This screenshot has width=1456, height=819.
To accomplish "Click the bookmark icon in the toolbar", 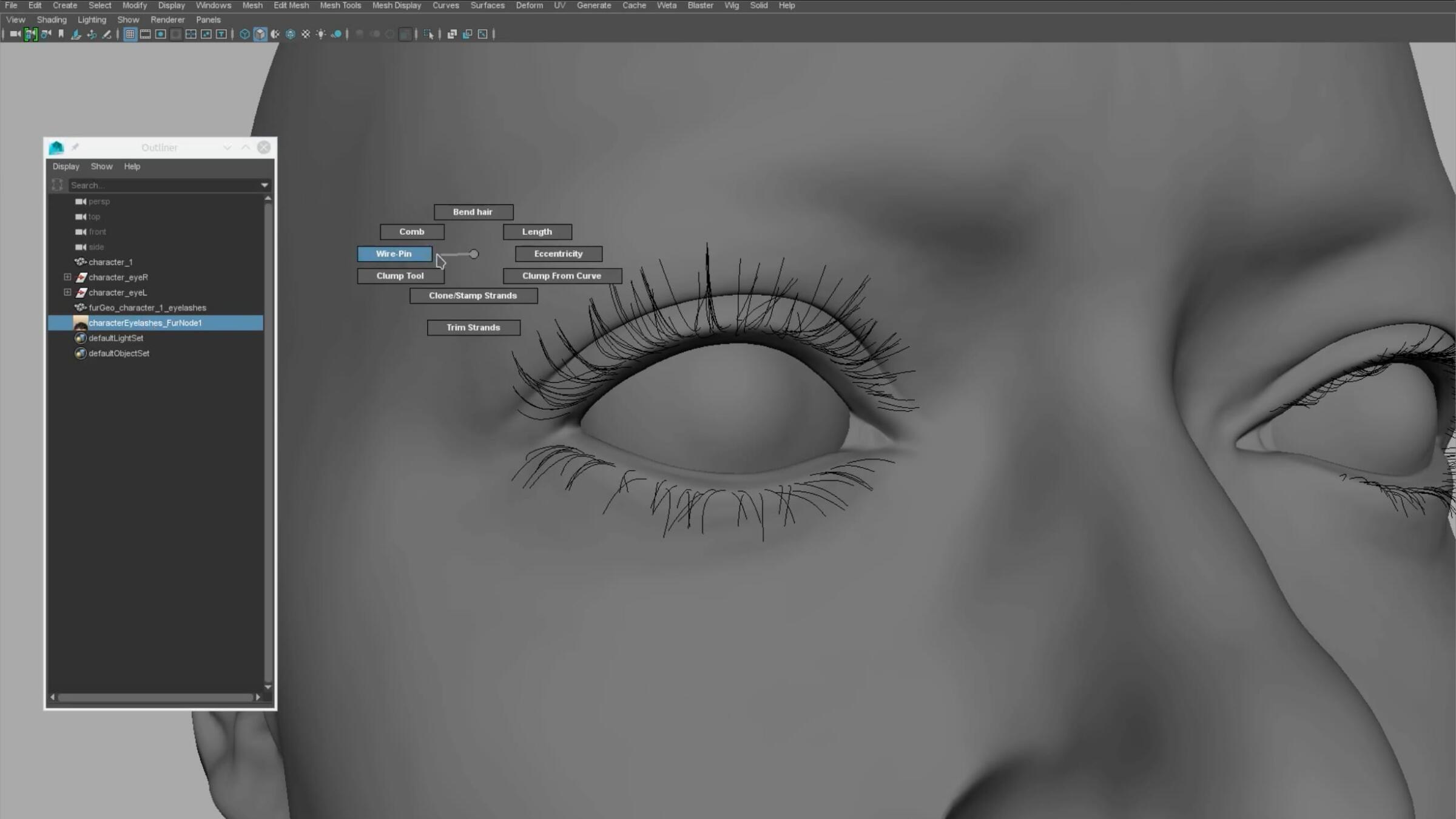I will click(x=60, y=34).
